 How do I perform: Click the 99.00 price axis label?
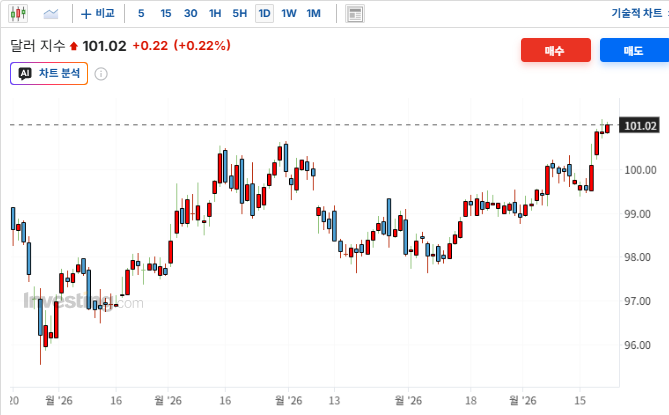click(x=637, y=214)
